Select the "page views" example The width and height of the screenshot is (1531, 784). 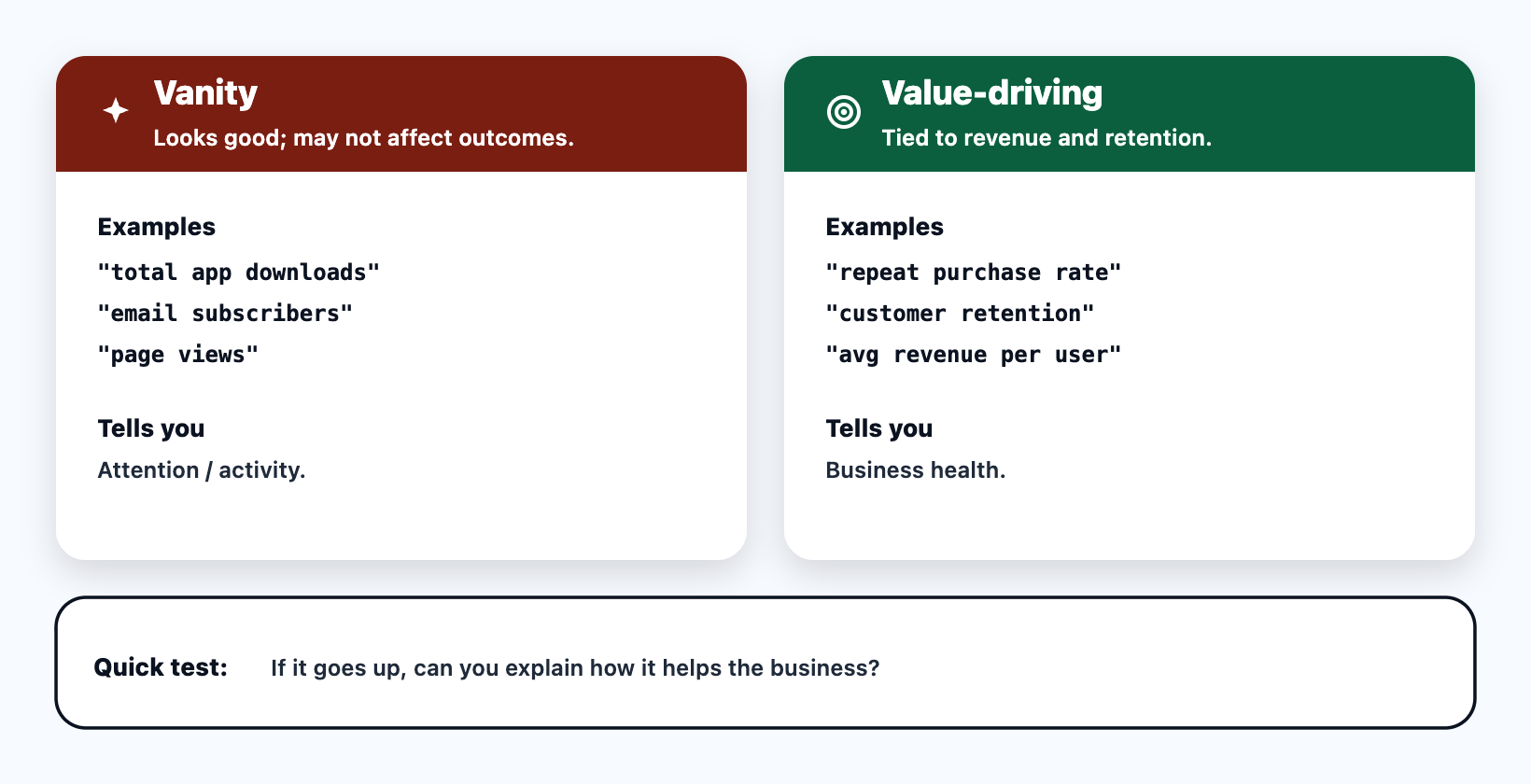[x=177, y=355]
